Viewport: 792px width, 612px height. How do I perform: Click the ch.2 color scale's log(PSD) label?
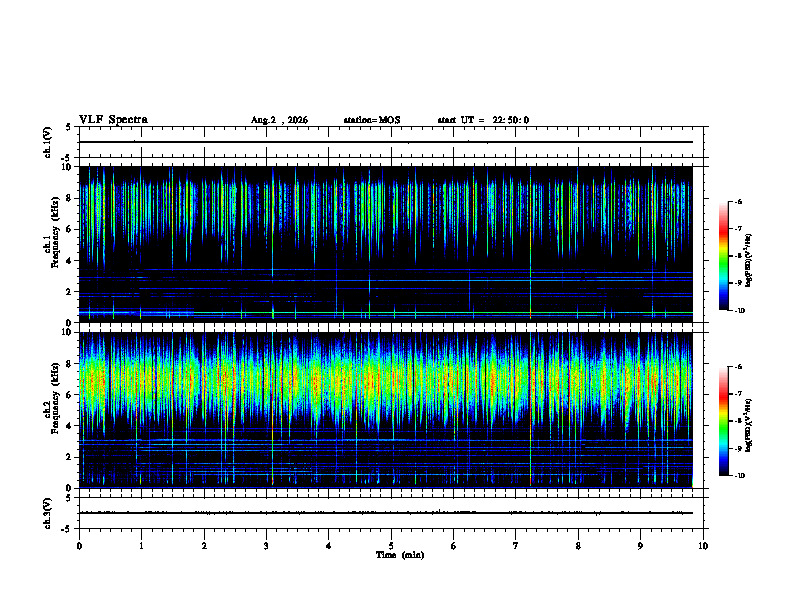748,425
